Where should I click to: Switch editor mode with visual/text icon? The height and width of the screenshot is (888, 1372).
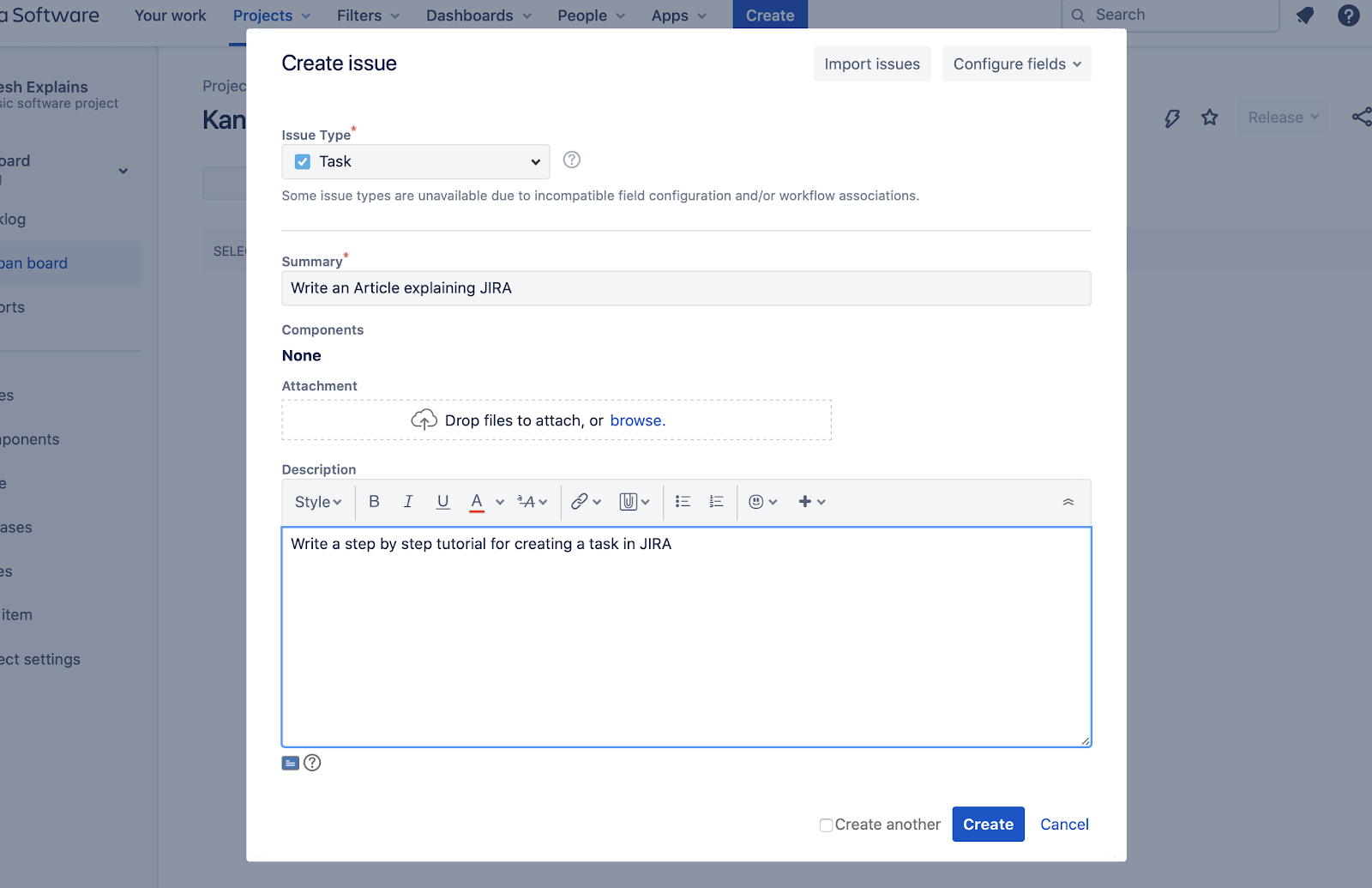291,763
